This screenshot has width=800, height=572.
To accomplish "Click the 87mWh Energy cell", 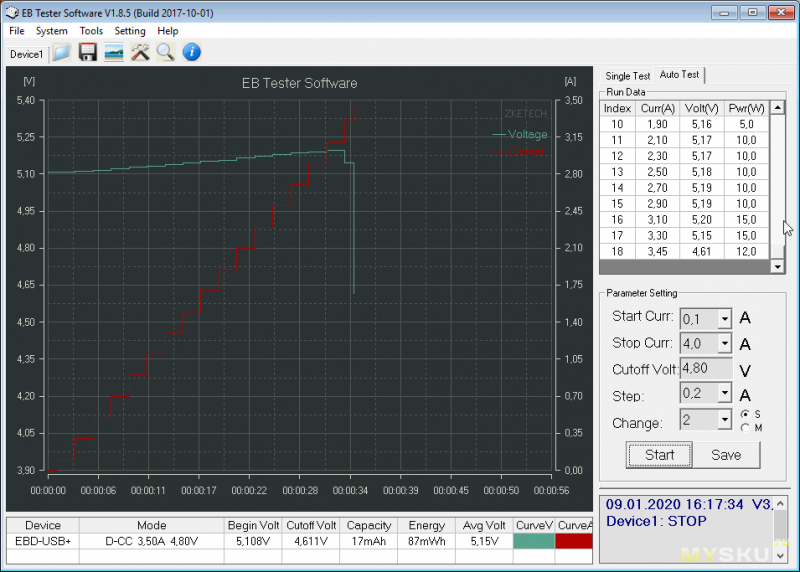I will point(427,541).
